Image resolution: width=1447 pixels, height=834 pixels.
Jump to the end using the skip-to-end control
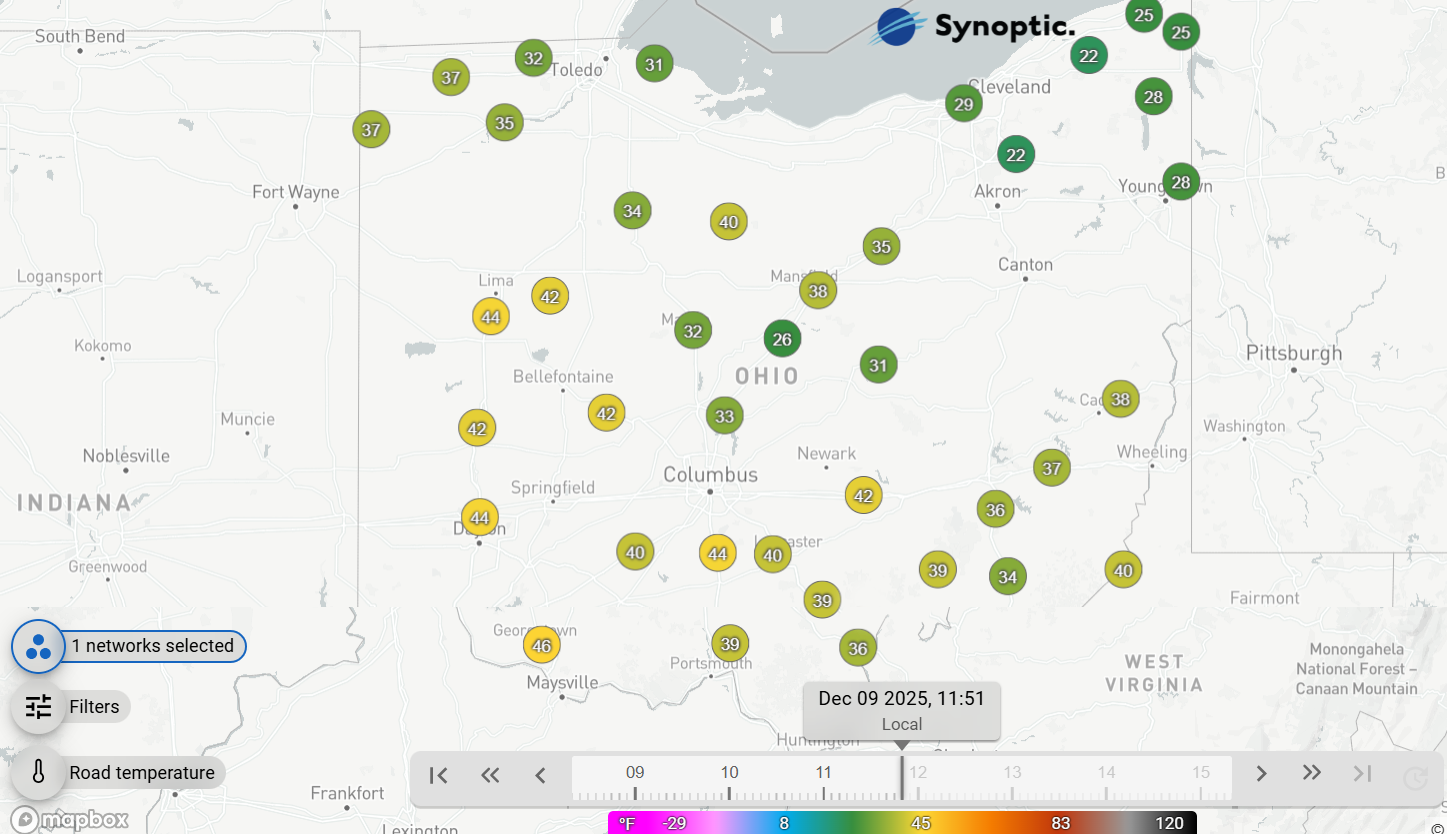click(1360, 775)
